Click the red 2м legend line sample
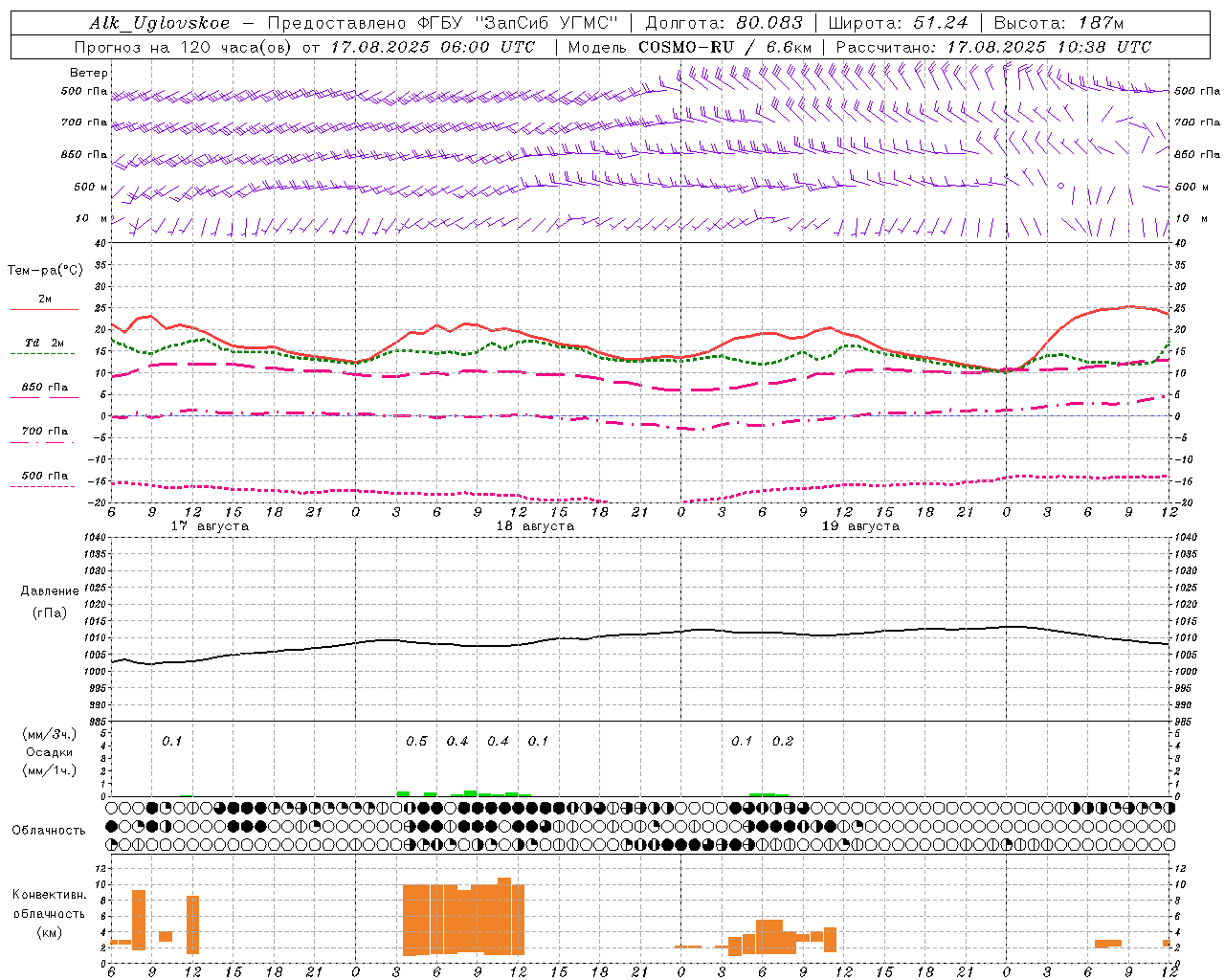The height and width of the screenshot is (980, 1225). [x=44, y=310]
